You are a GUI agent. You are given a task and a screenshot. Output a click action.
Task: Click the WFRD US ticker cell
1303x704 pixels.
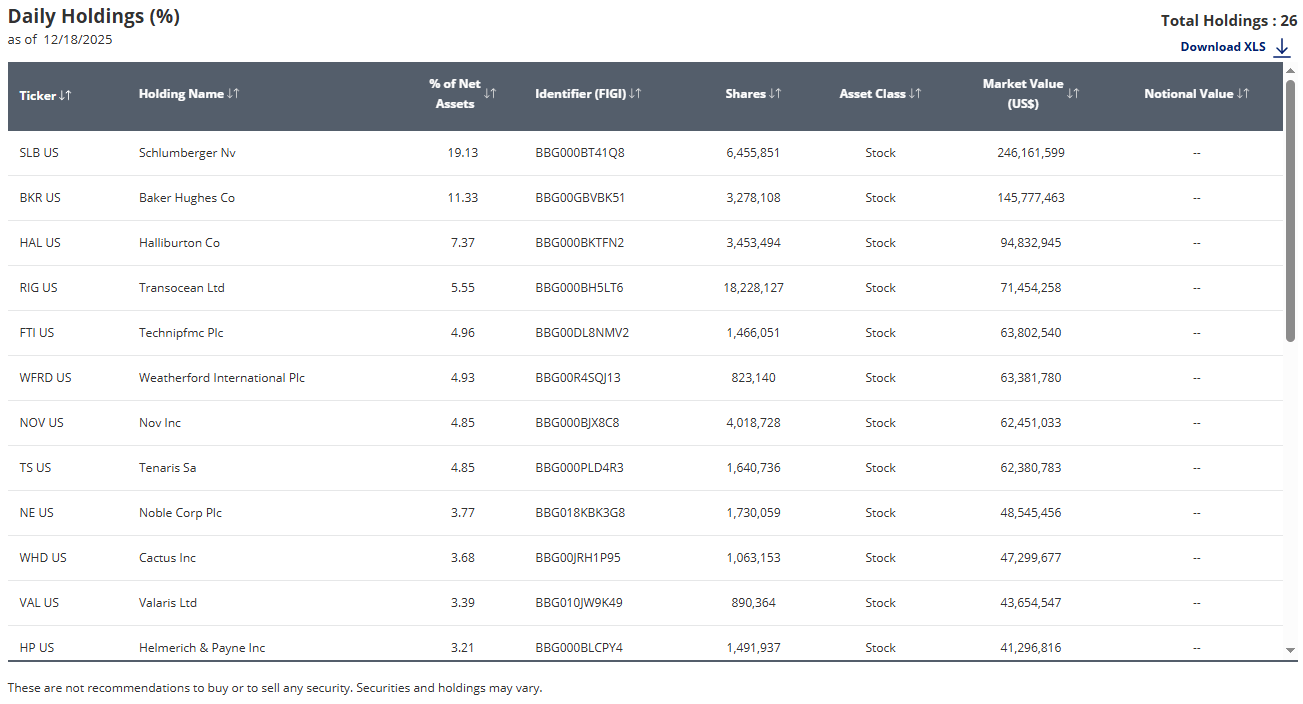coord(45,378)
